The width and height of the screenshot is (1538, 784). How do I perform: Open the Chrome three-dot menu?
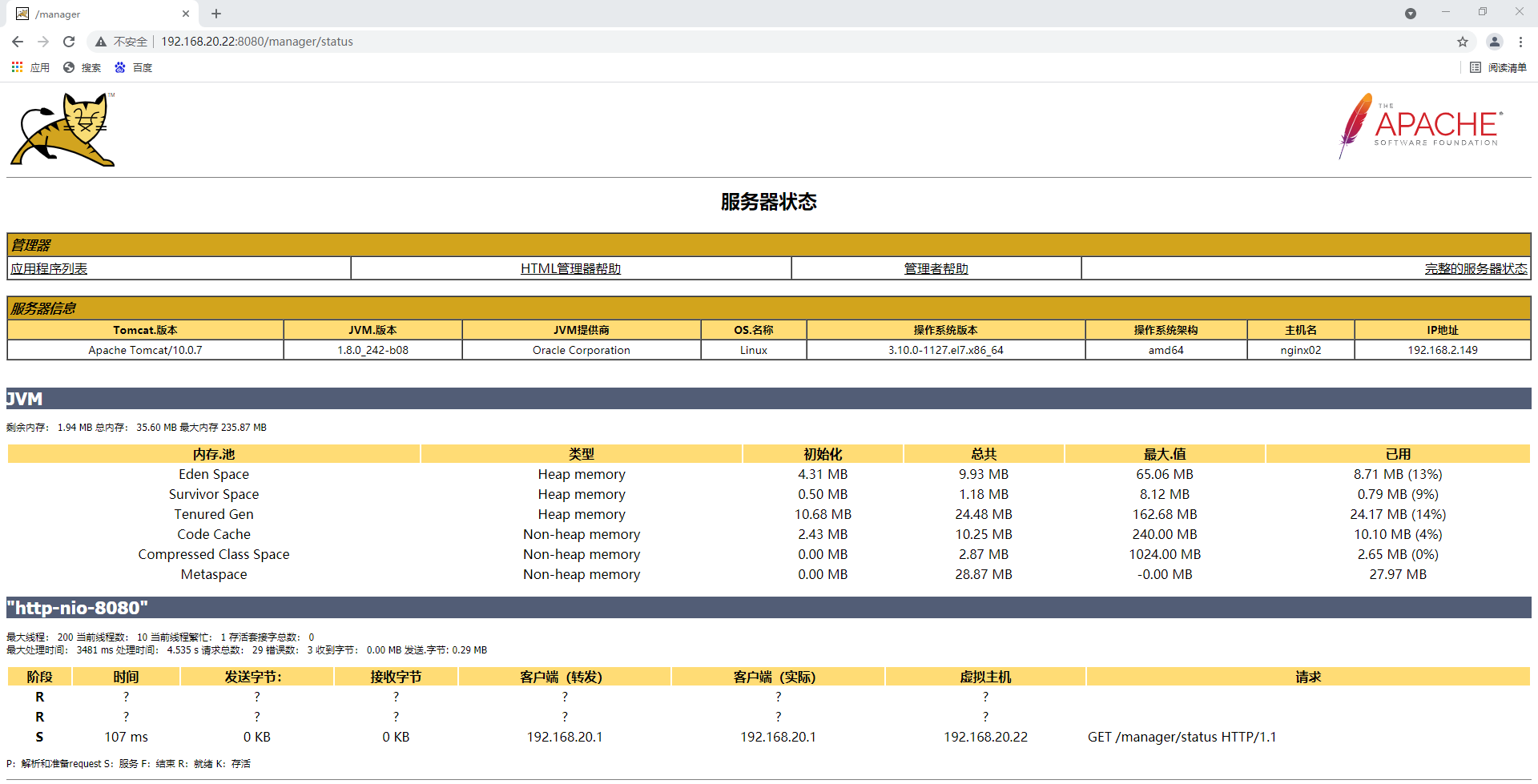pos(1520,42)
